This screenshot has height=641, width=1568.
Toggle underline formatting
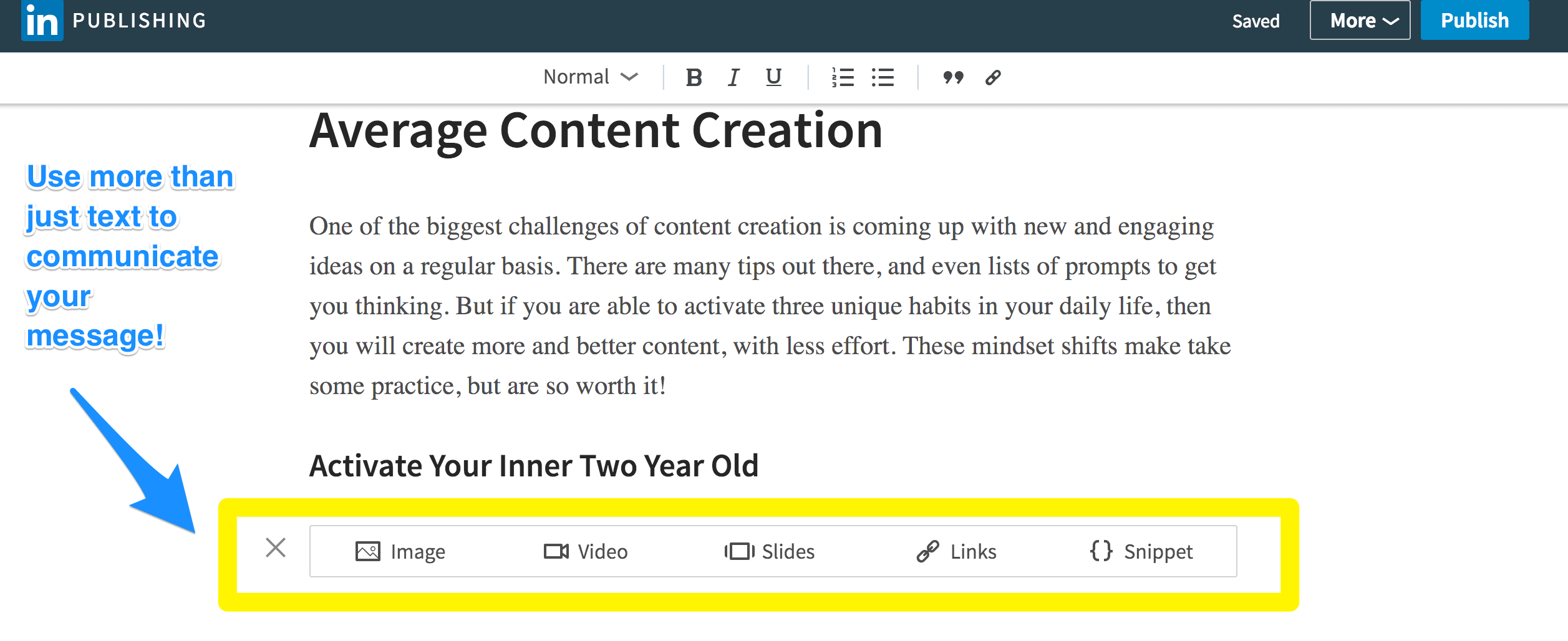(773, 77)
